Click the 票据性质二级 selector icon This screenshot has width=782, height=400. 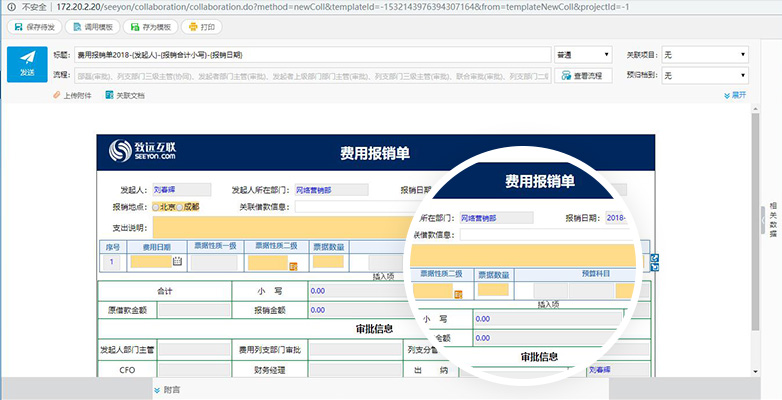(293, 265)
